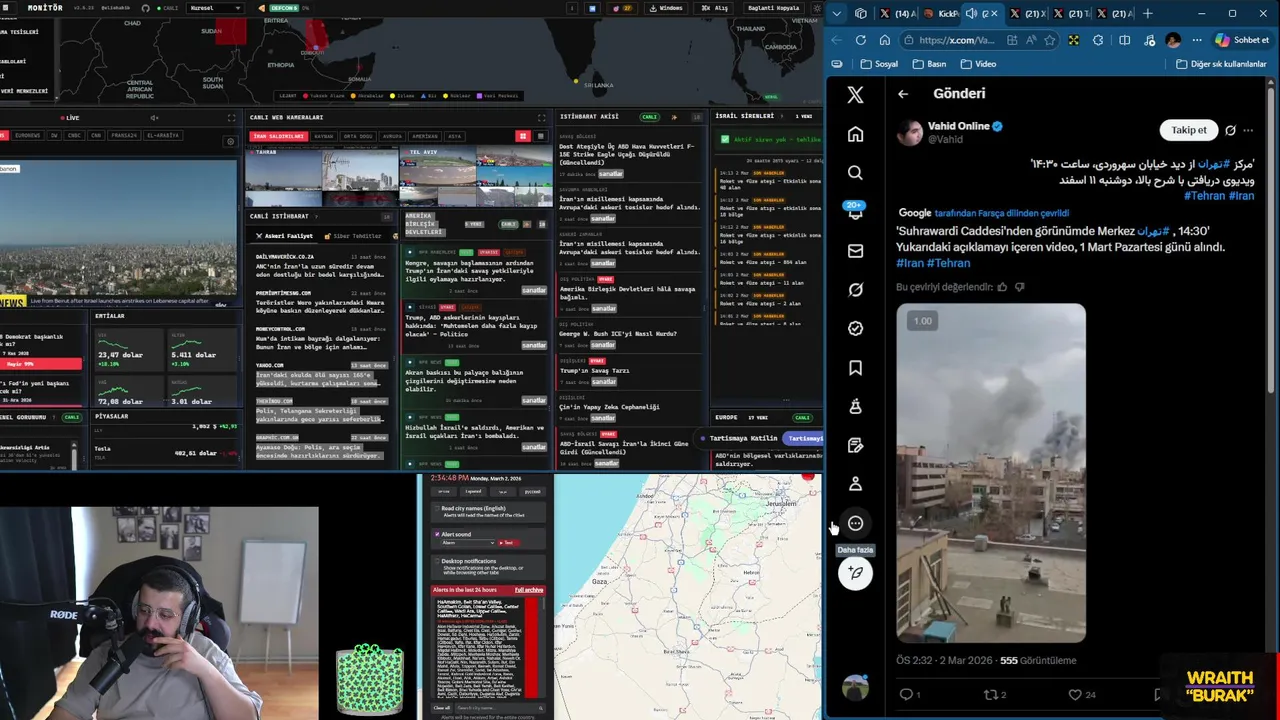Viewport: 1280px width, 720px height.
Task: Click the Grok icon beside Takip et
Action: click(x=1230, y=130)
